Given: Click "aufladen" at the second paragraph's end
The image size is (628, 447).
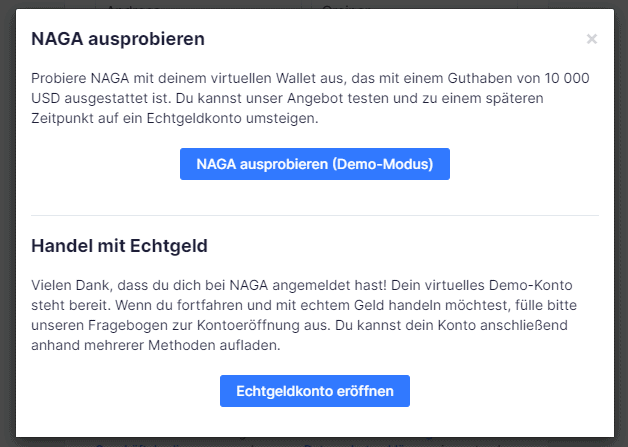Looking at the screenshot, I should pos(254,345).
